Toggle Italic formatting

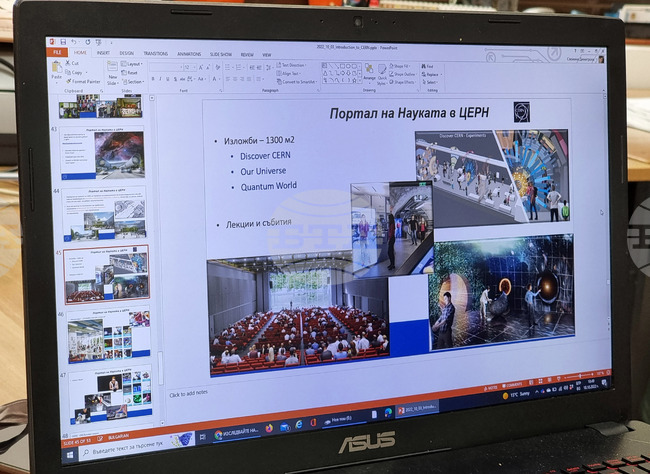pos(160,79)
